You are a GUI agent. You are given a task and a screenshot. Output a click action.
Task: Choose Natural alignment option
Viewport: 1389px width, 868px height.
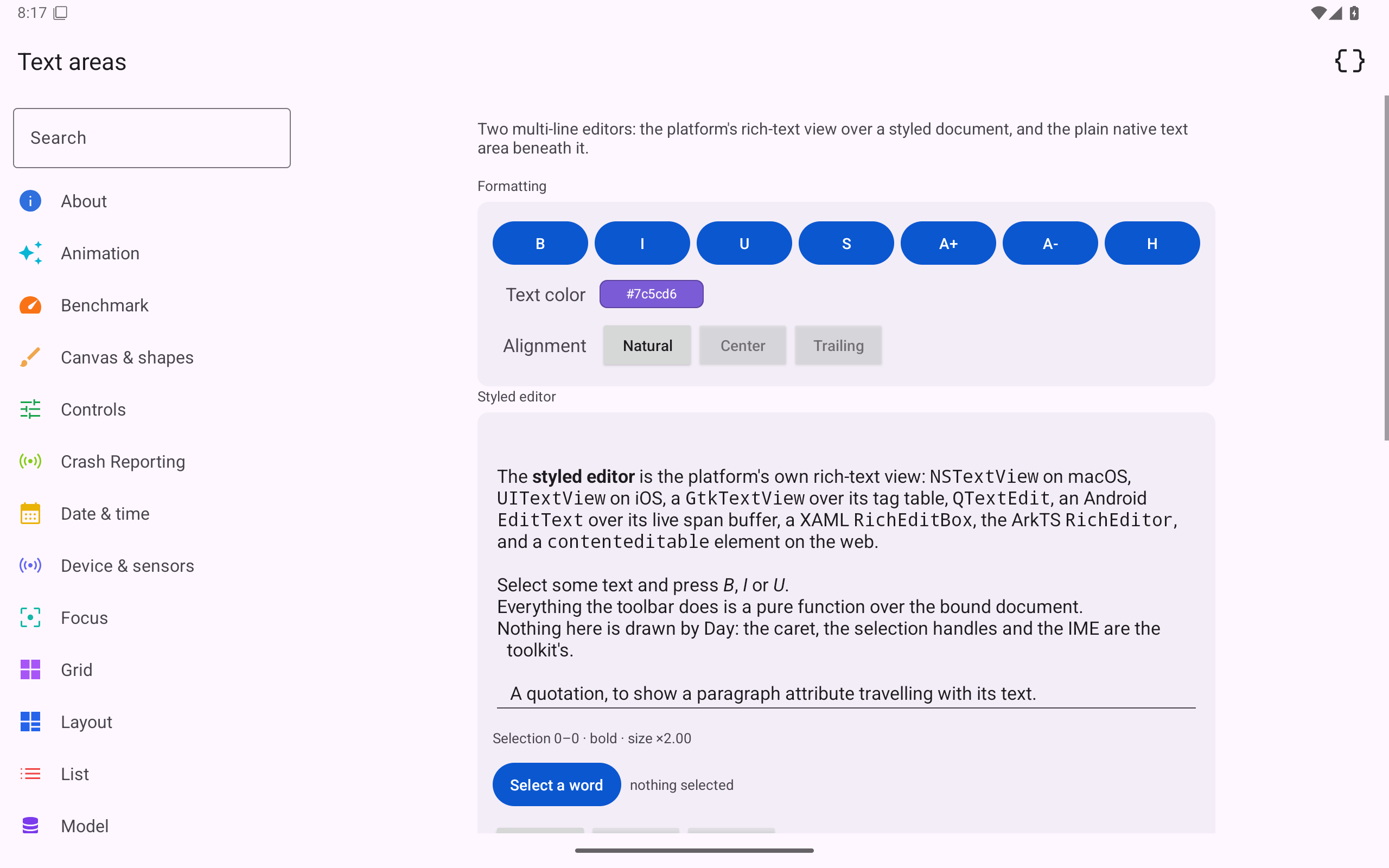coord(647,346)
